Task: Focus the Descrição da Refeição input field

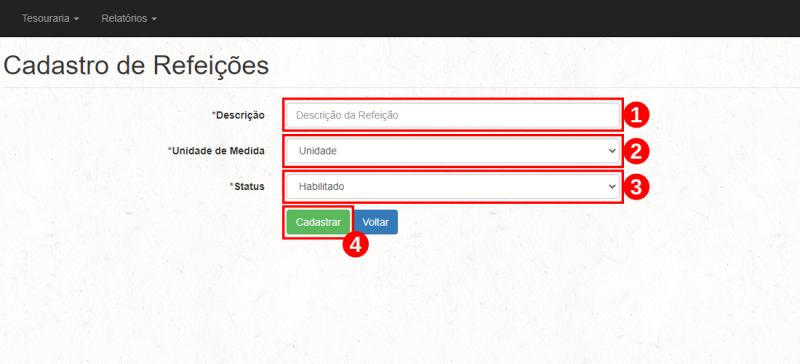Action: click(x=453, y=115)
